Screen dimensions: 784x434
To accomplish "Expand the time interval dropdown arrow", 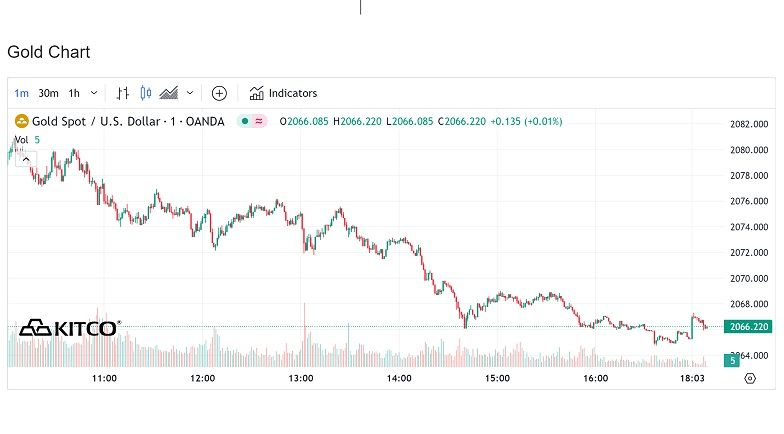I will pyautogui.click(x=94, y=93).
